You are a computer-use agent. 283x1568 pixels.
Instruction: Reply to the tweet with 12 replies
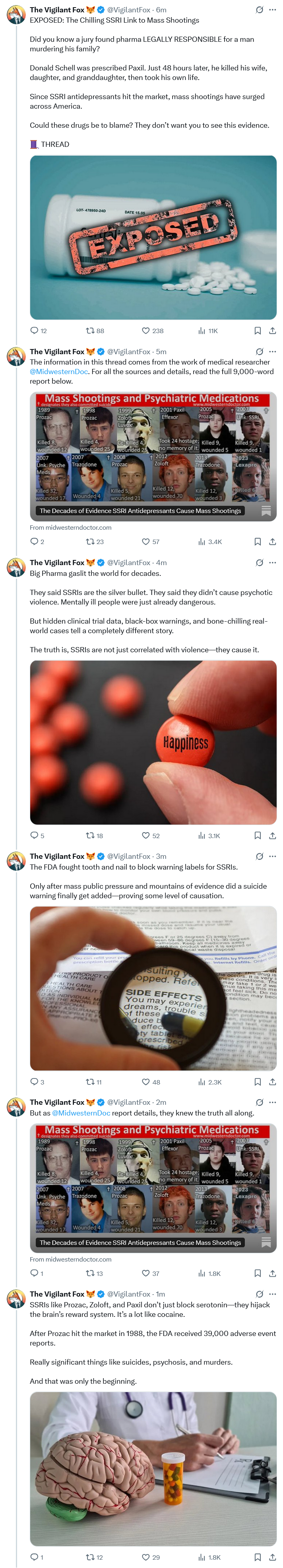[x=35, y=331]
